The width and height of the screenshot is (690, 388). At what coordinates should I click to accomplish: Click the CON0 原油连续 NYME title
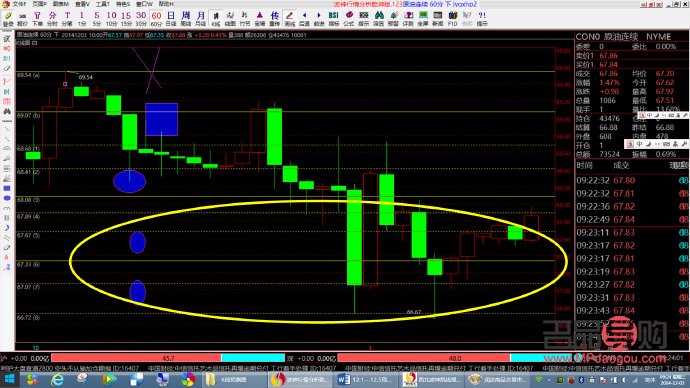click(x=623, y=37)
